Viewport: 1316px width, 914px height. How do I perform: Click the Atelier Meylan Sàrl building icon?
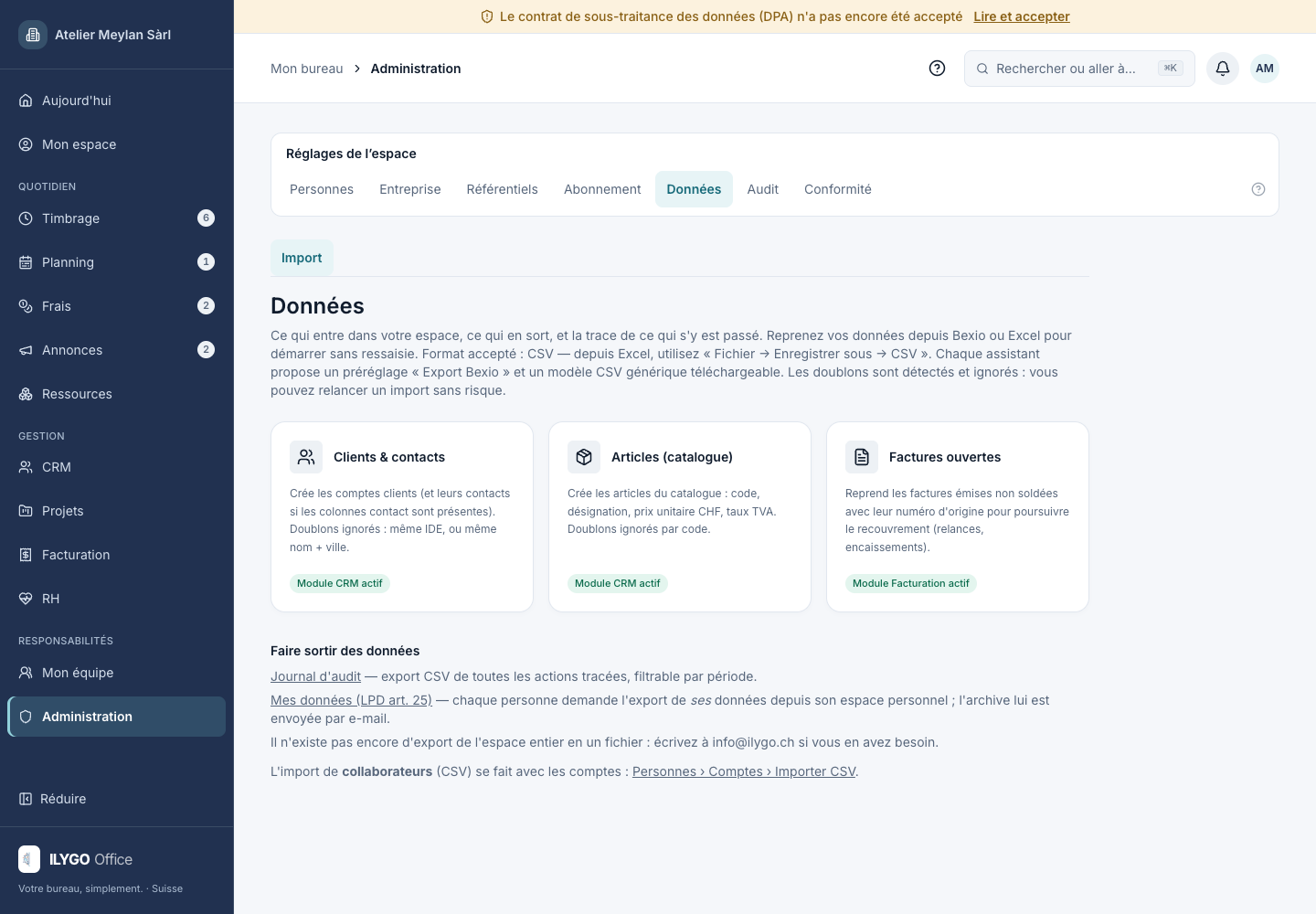click(33, 35)
